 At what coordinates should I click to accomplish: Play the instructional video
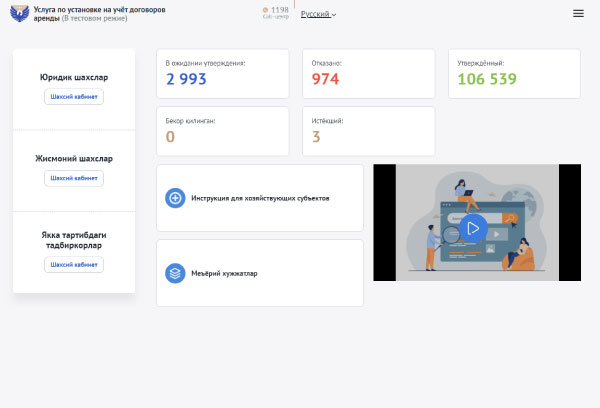[474, 227]
